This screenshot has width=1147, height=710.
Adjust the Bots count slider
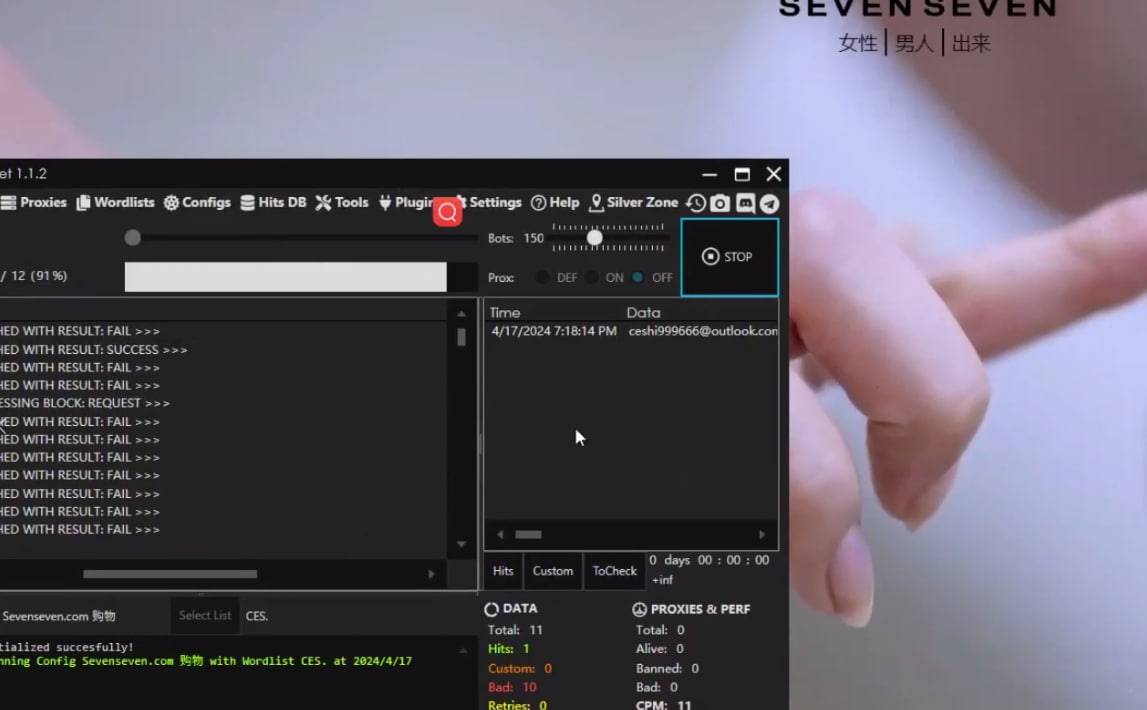[x=595, y=238]
